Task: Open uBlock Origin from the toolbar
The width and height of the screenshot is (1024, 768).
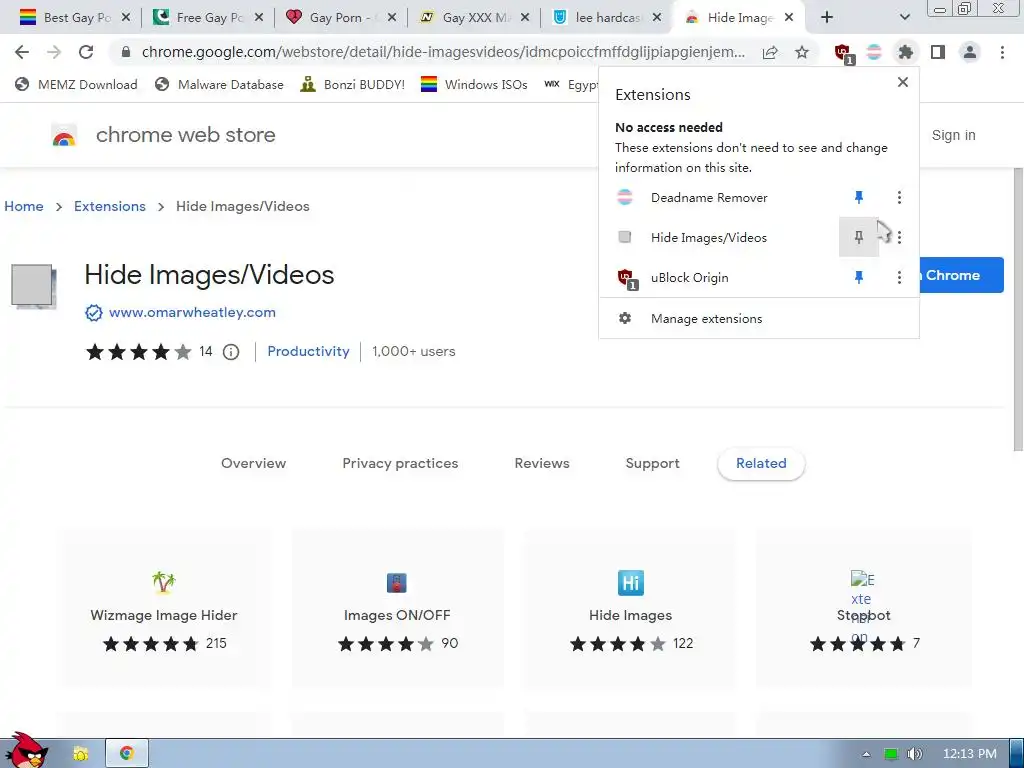Action: pos(842,52)
